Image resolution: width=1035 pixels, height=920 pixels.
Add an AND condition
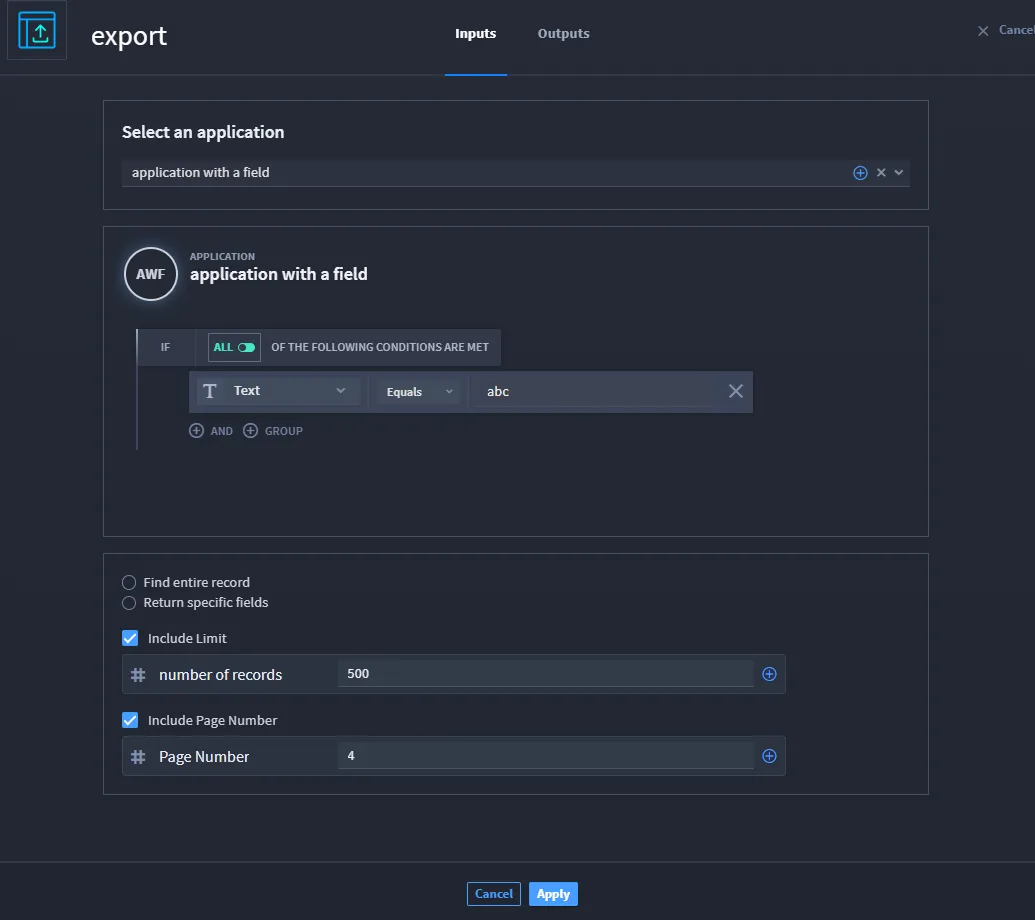pyautogui.click(x=211, y=431)
